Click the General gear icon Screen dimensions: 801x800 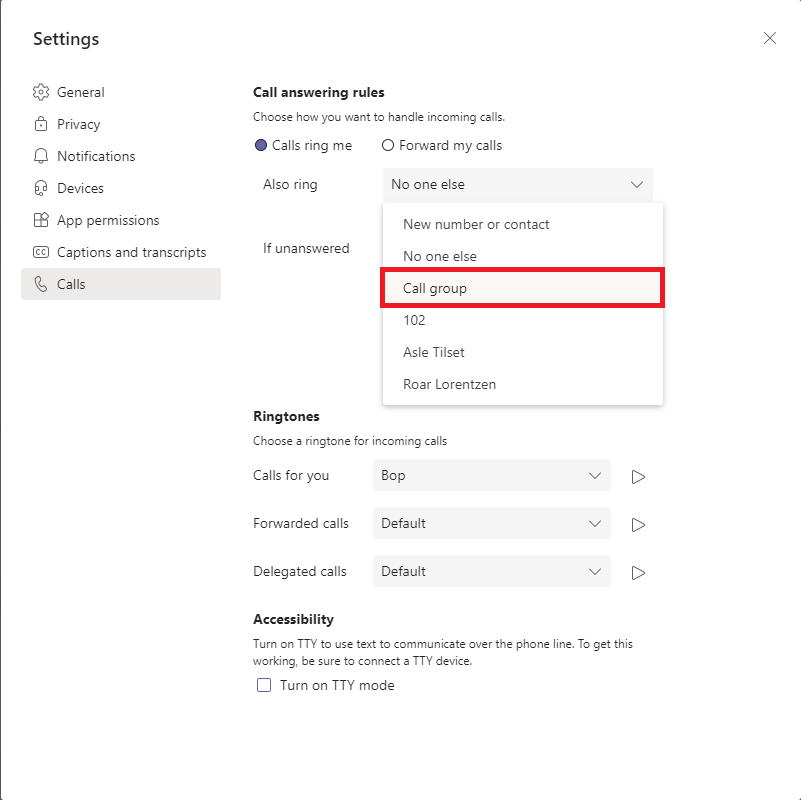(41, 92)
